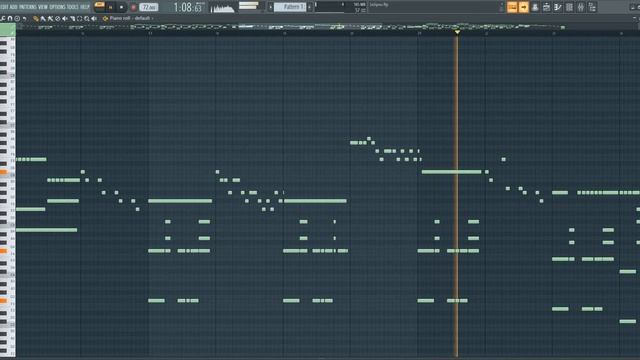Click the song position slider
This screenshot has width=640, height=360.
point(330,5)
